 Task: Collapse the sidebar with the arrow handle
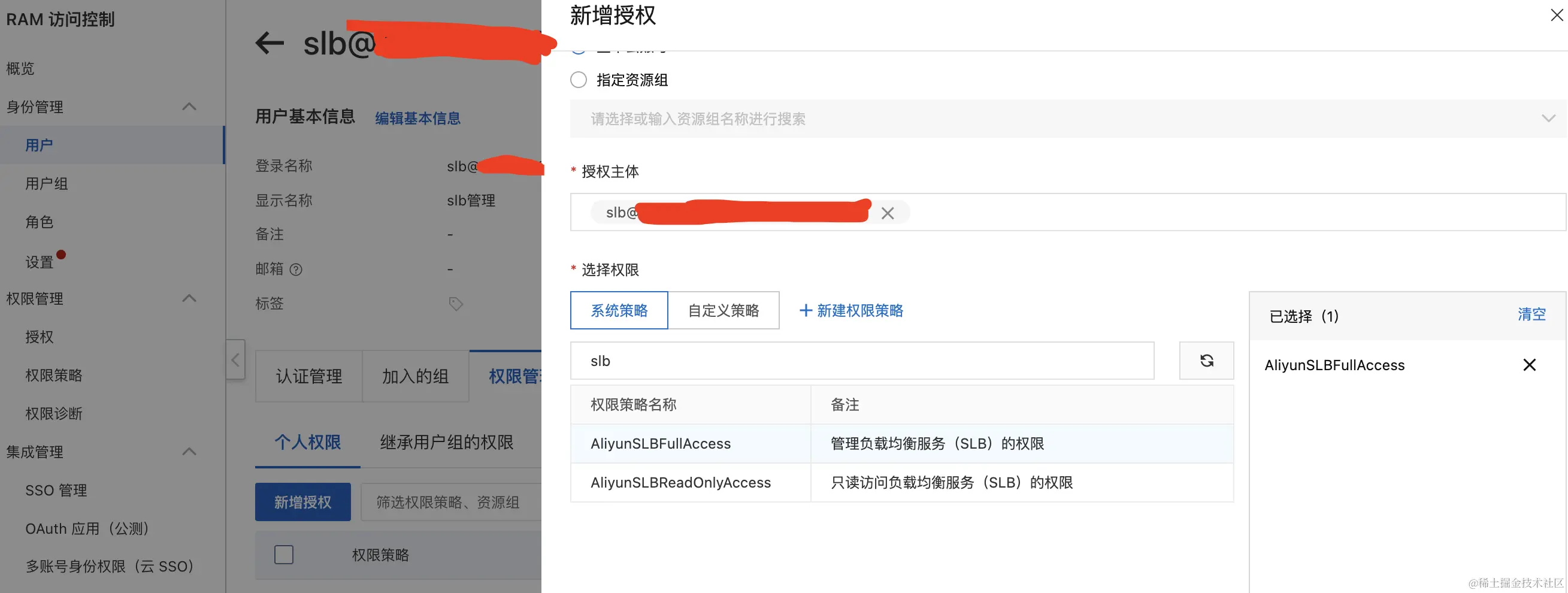point(235,360)
